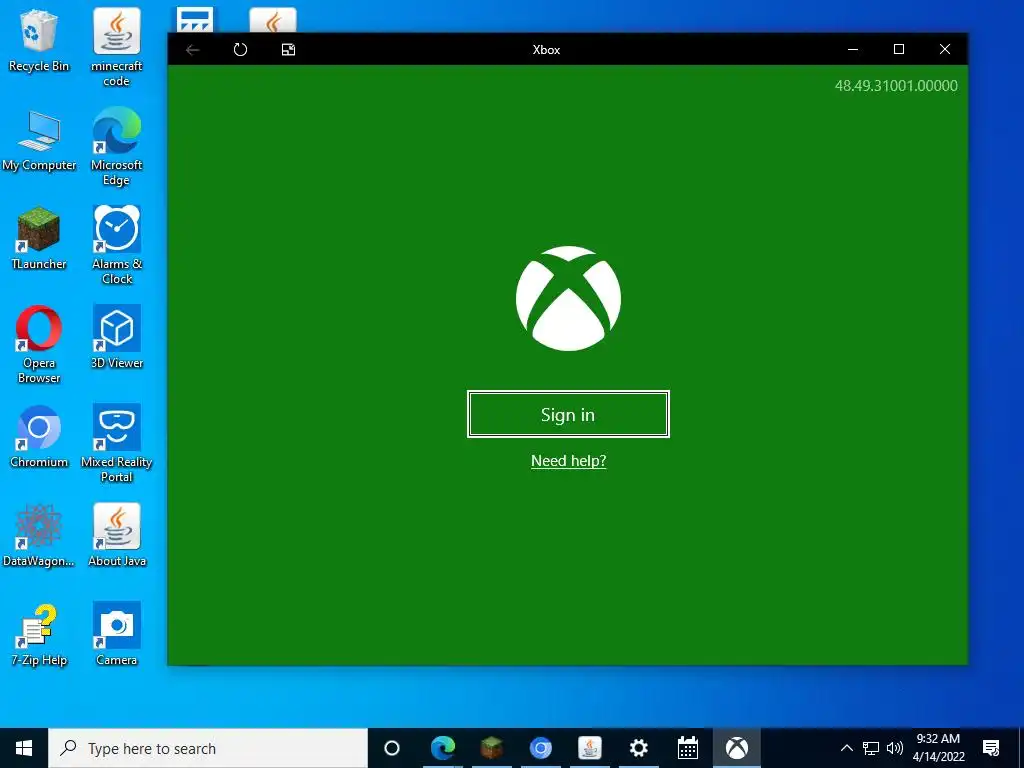Viewport: 1024px width, 768px height.
Task: Open the Action Center notifications icon
Action: [x=991, y=748]
